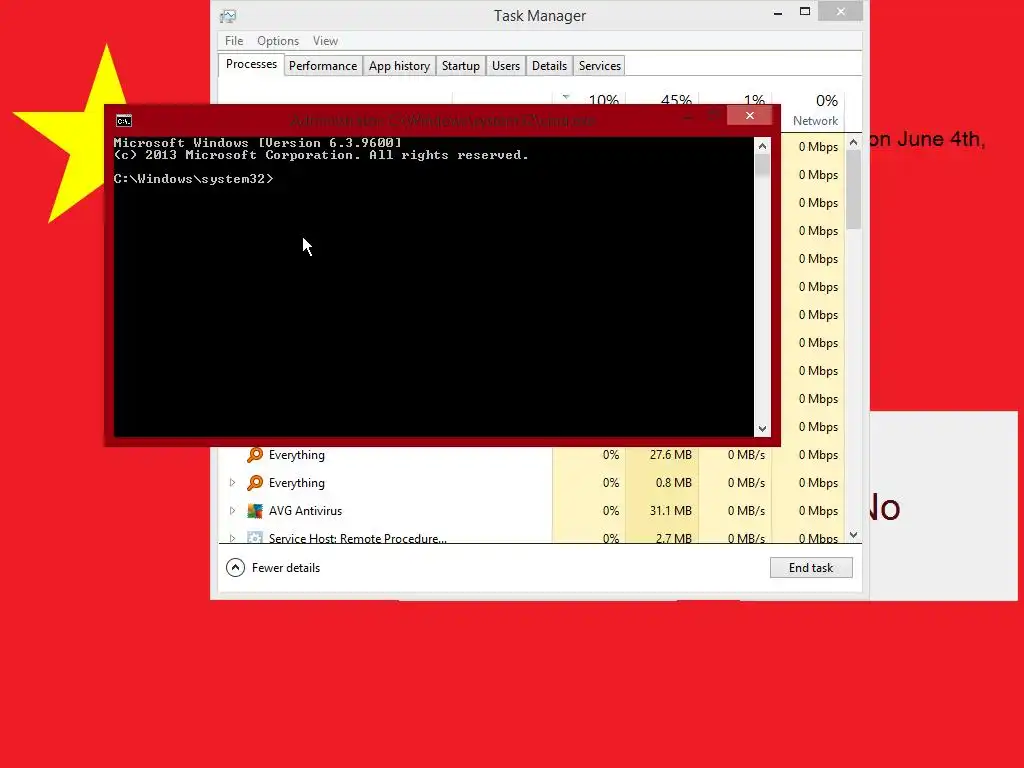Switch to the App history tab
The width and height of the screenshot is (1024, 768).
399,65
